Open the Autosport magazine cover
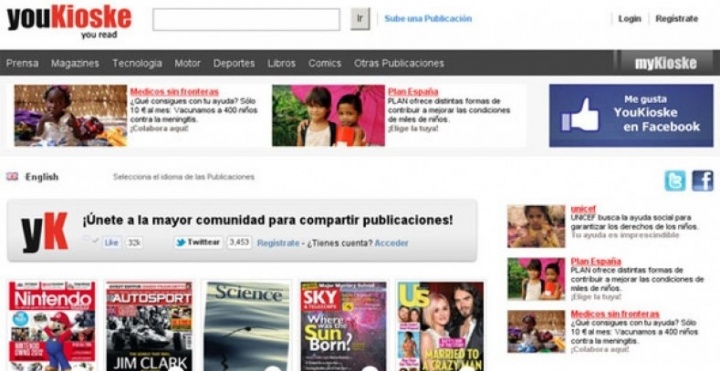The height and width of the screenshot is (371, 720). click(x=149, y=326)
